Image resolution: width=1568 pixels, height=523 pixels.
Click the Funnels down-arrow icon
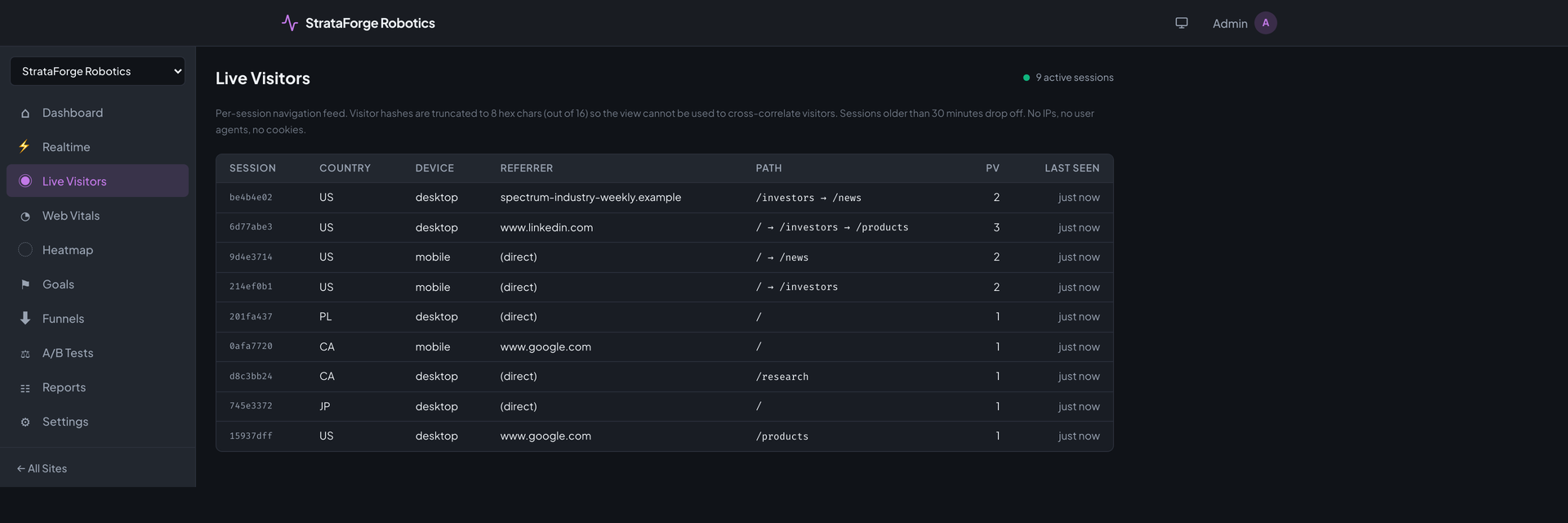(x=25, y=319)
